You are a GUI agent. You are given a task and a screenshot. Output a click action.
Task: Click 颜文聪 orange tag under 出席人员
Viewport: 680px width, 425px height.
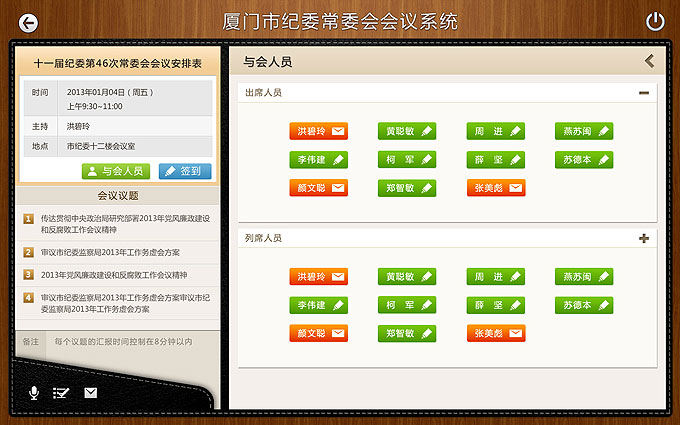tap(319, 188)
